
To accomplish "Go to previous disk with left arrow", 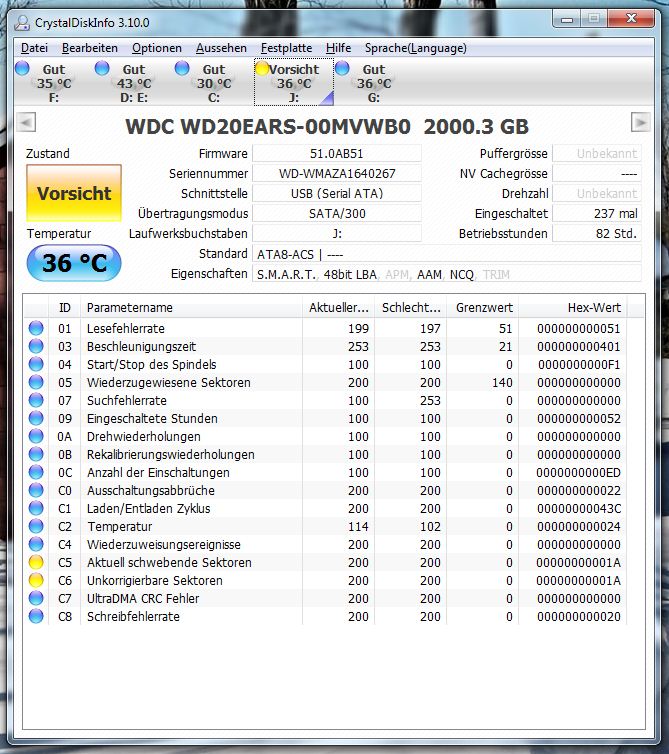I will [26, 122].
